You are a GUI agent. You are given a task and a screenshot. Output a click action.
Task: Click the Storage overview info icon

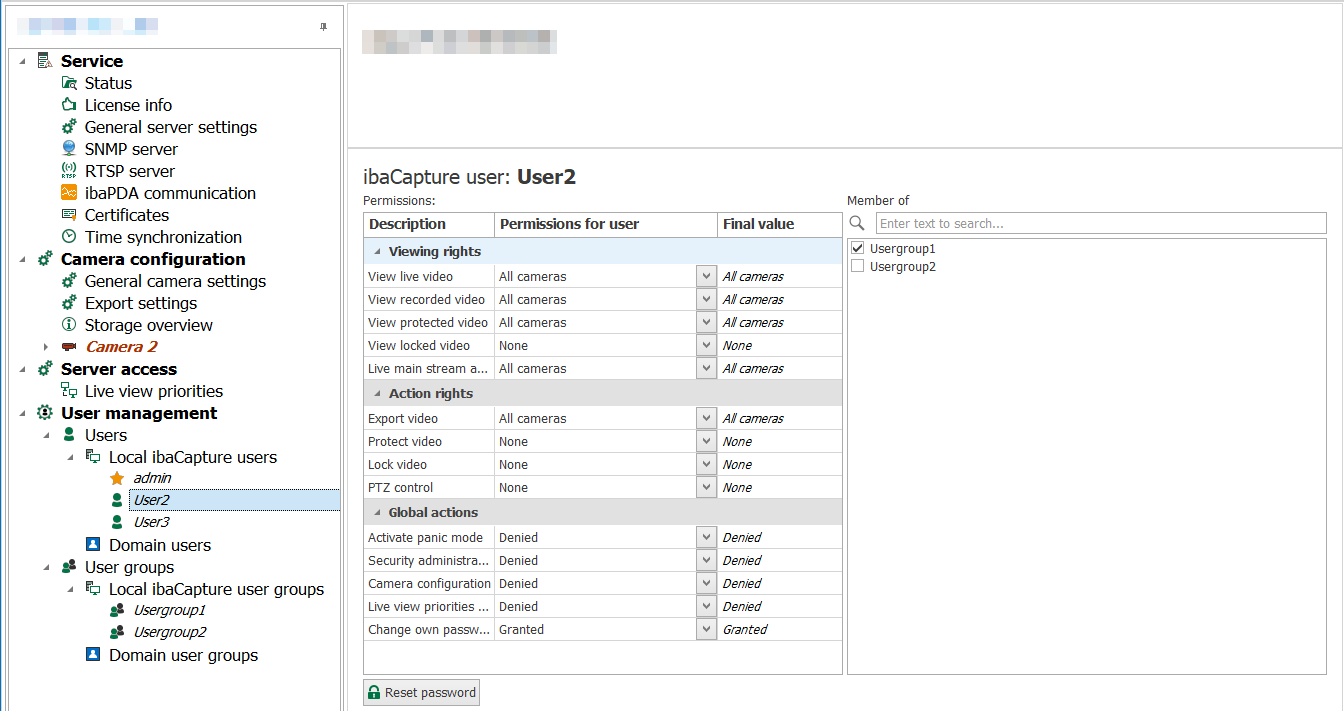(x=69, y=325)
